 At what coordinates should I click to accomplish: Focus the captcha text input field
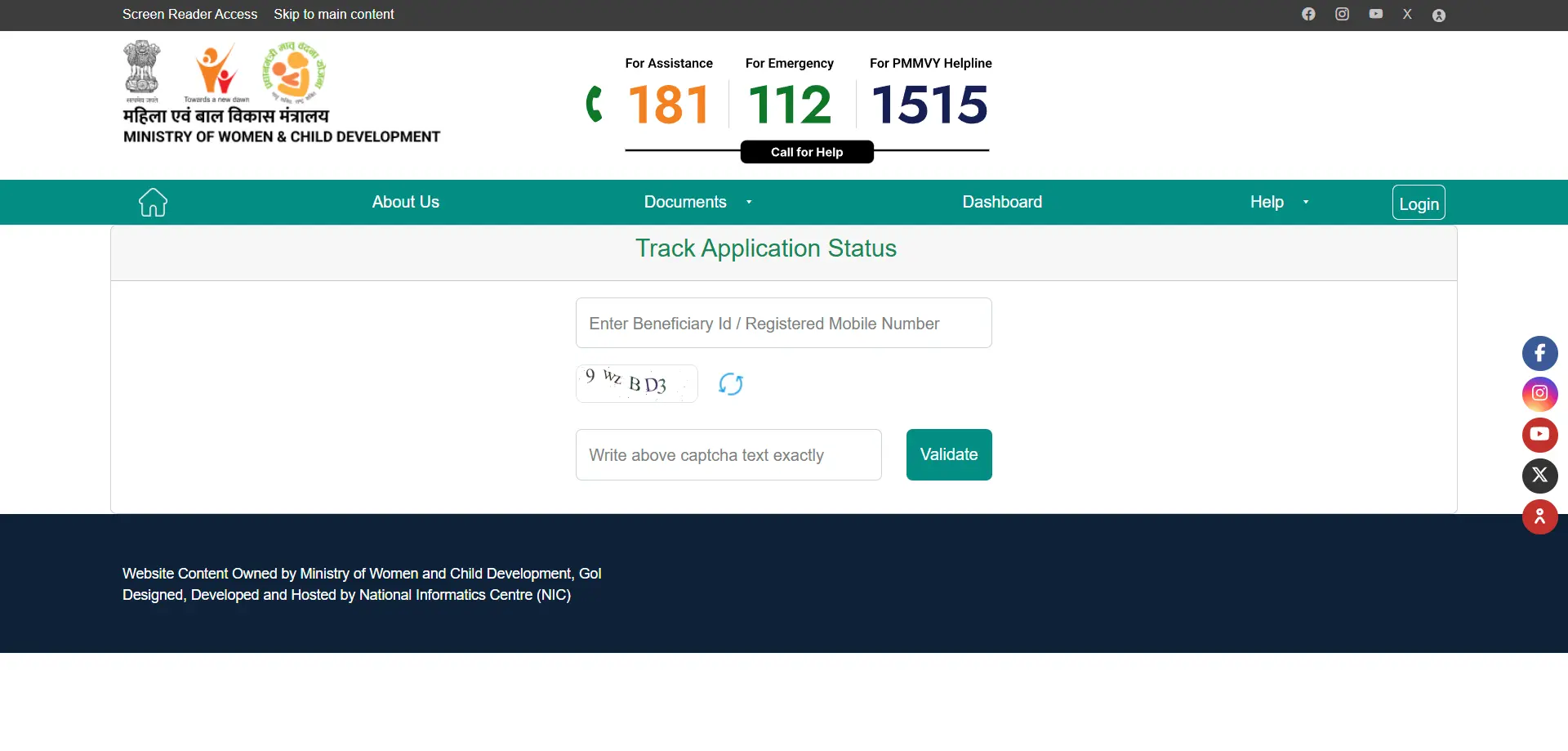728,454
